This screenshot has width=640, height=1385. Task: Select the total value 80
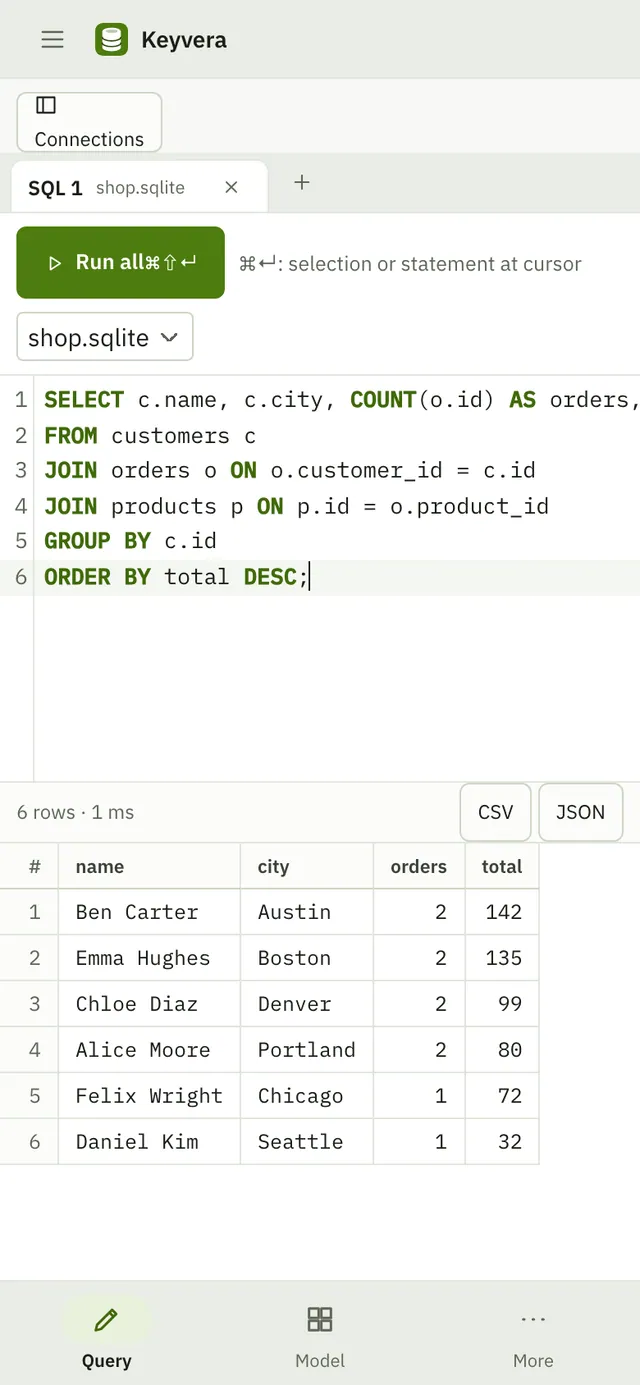pos(502,1050)
